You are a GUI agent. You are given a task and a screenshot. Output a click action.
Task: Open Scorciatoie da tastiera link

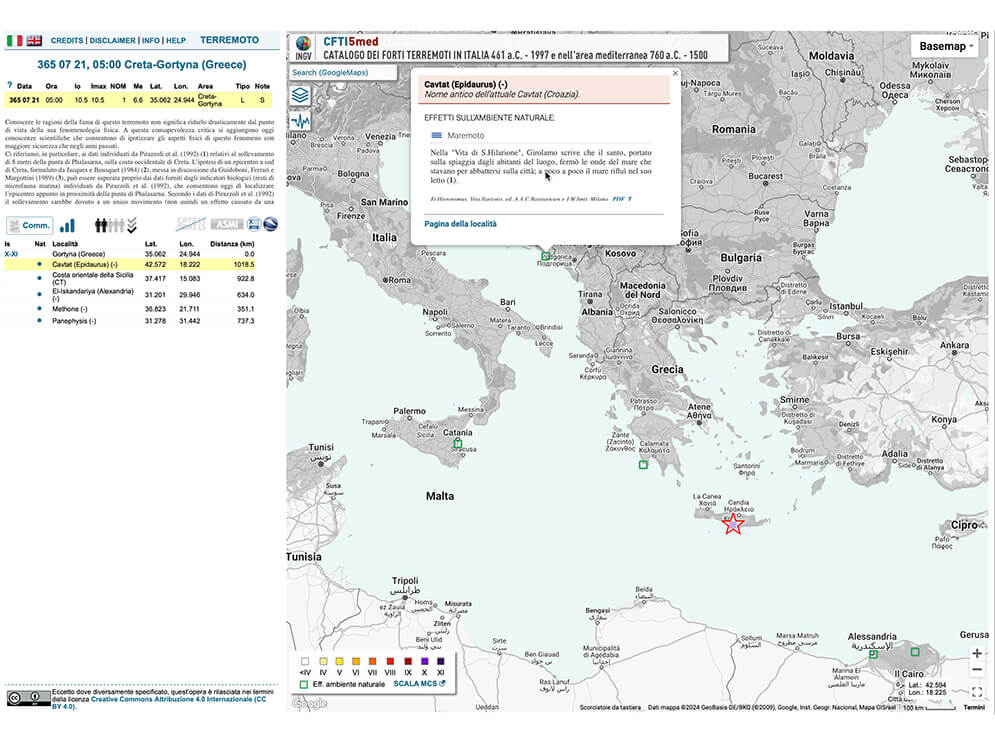tap(610, 707)
